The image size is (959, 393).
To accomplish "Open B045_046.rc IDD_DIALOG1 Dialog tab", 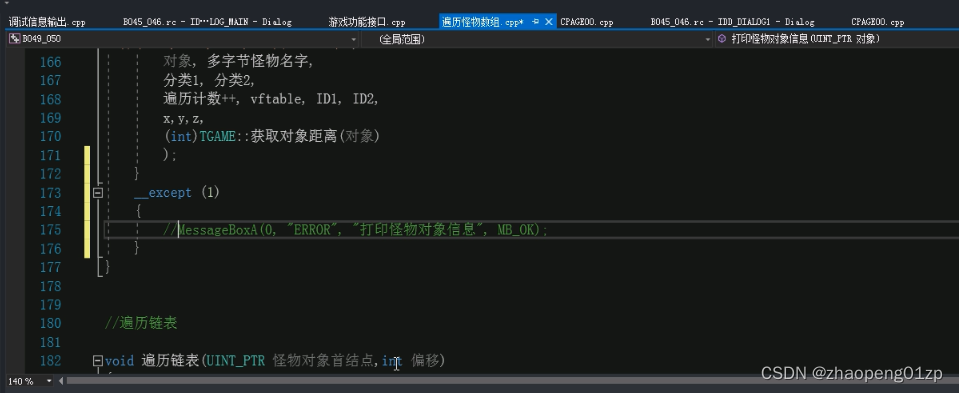I will [732, 22].
